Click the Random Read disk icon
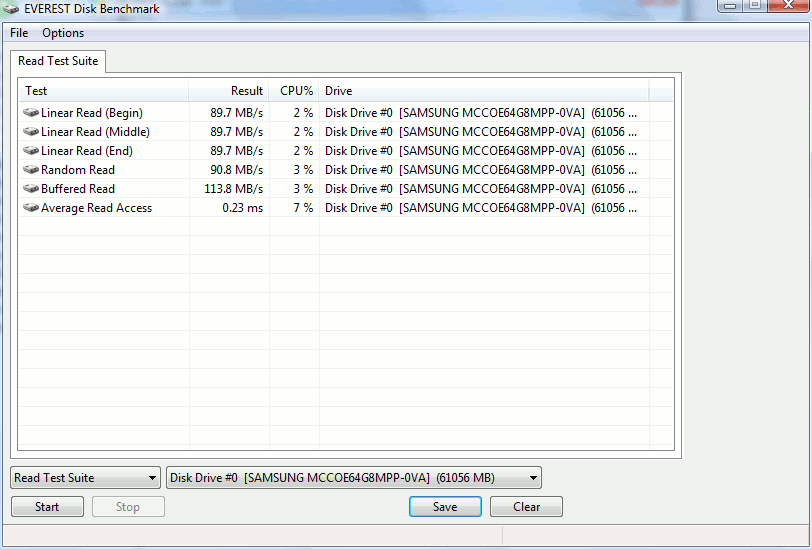 (31, 169)
